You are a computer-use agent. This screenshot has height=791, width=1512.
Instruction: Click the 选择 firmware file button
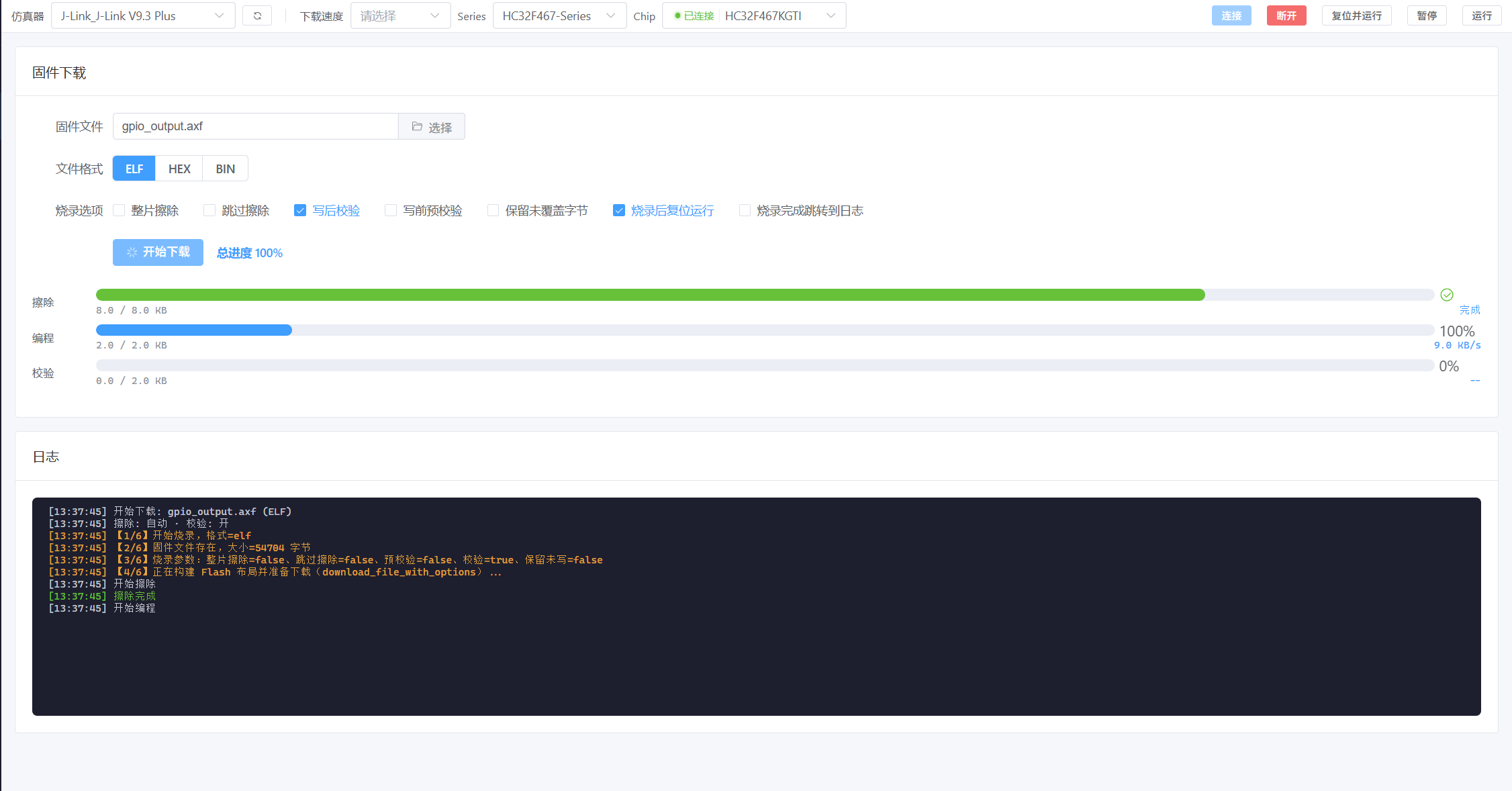click(432, 126)
